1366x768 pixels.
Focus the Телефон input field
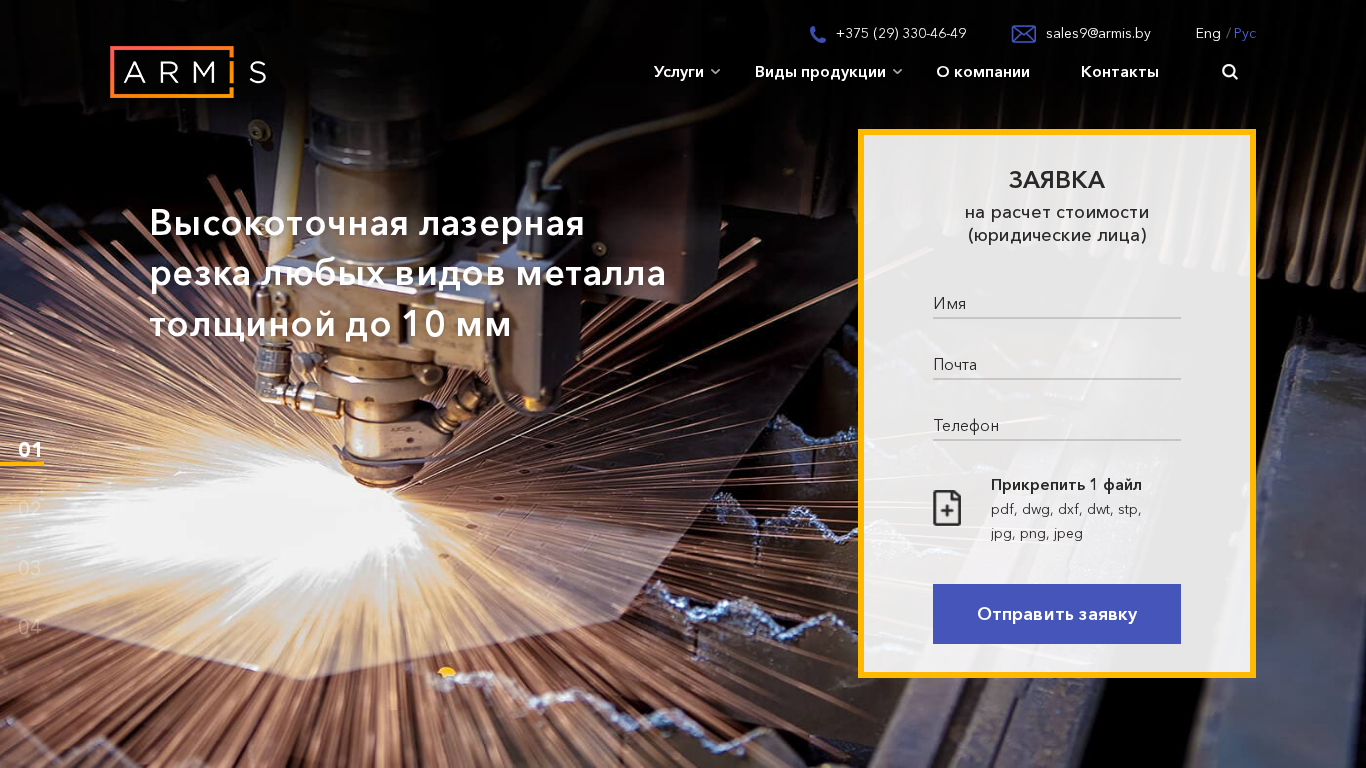(1056, 426)
